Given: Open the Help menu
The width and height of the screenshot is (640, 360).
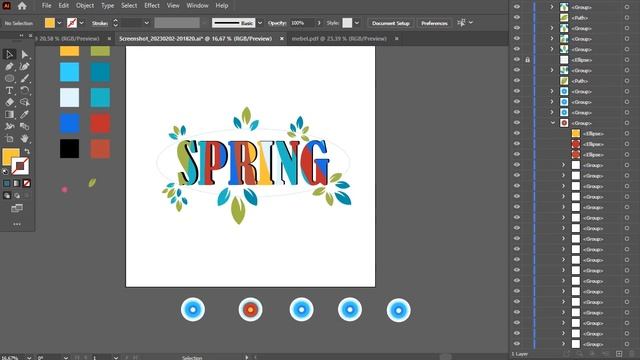Looking at the screenshot, I should point(222,6).
